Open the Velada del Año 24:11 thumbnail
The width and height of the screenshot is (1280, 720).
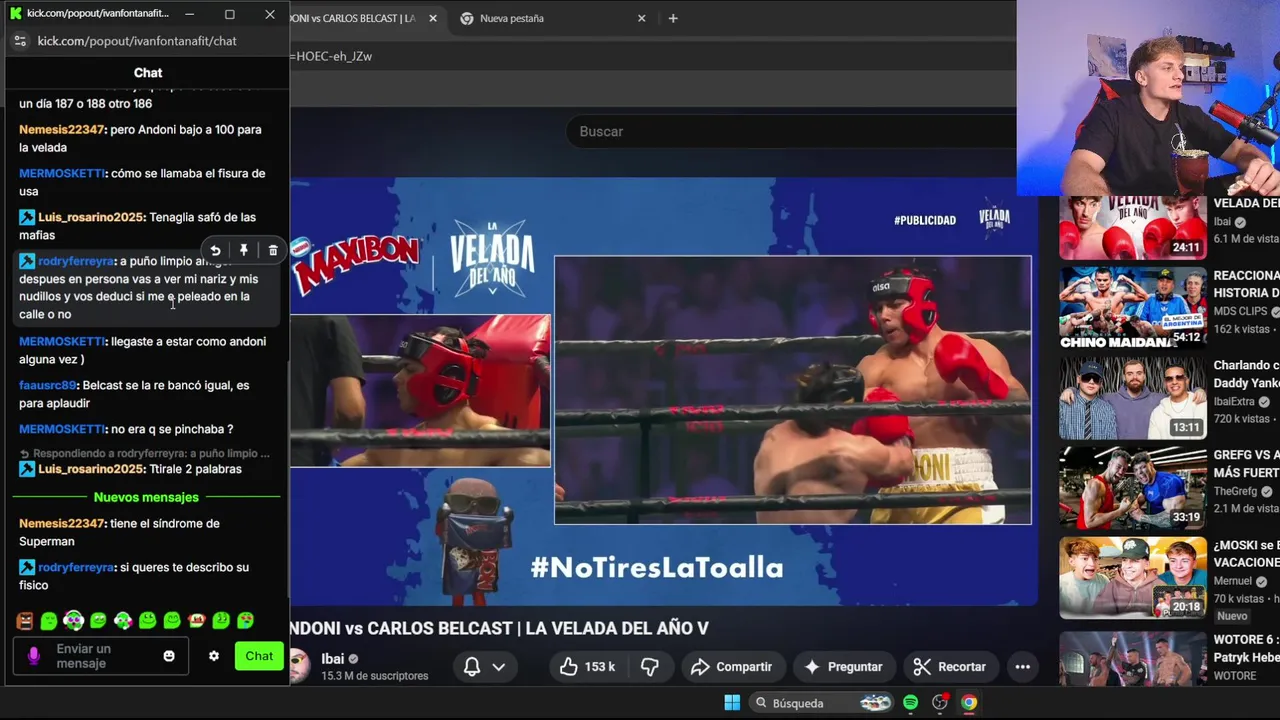[1132, 228]
